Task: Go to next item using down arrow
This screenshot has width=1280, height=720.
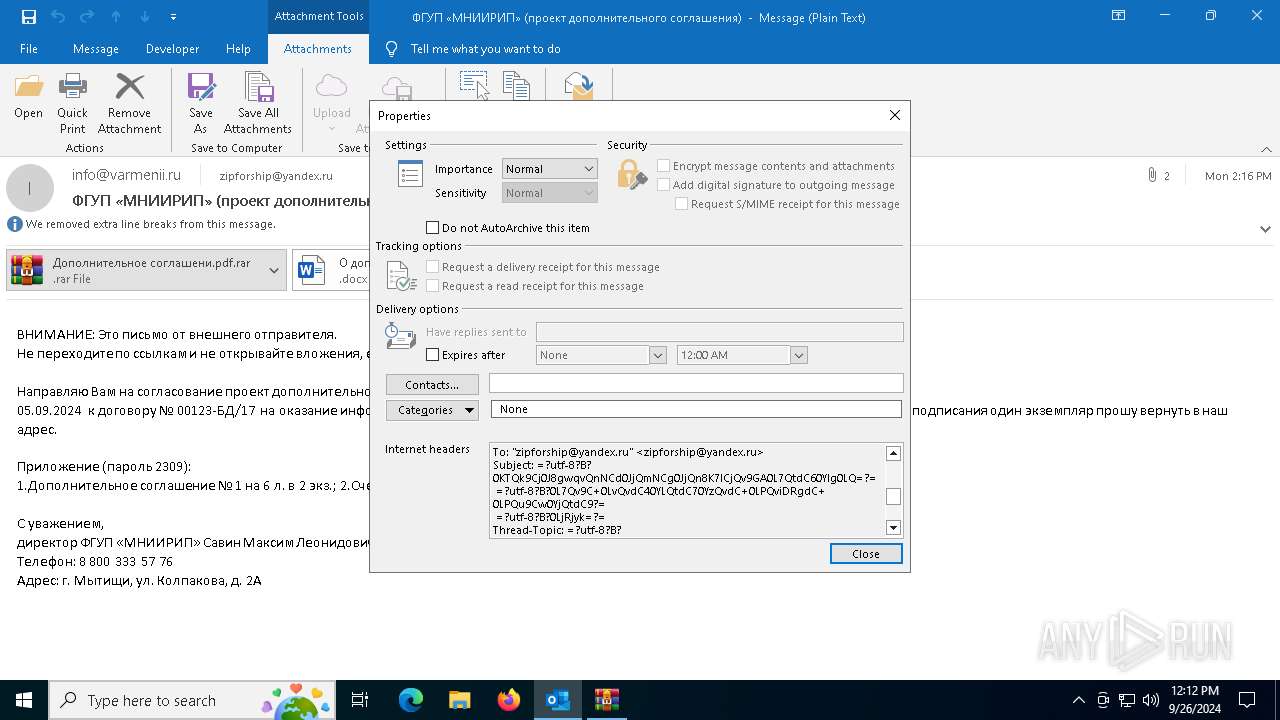Action: [x=145, y=17]
